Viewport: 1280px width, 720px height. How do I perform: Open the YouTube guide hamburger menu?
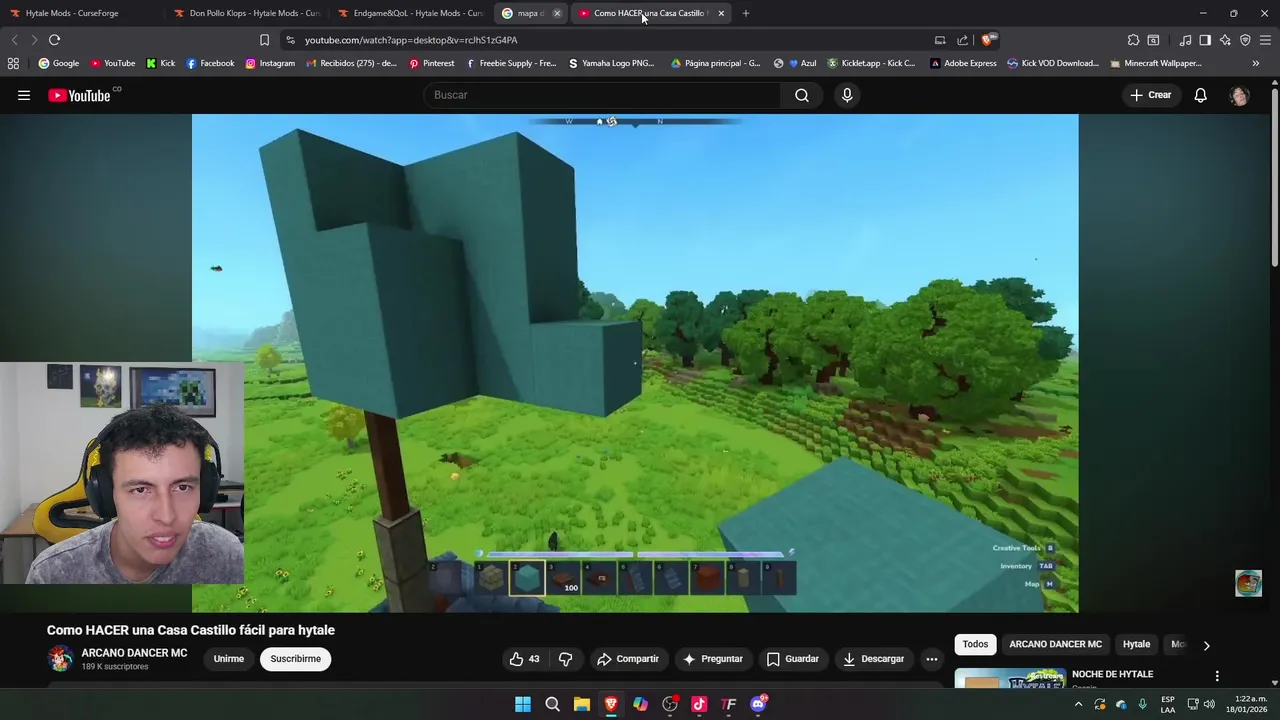click(24, 95)
